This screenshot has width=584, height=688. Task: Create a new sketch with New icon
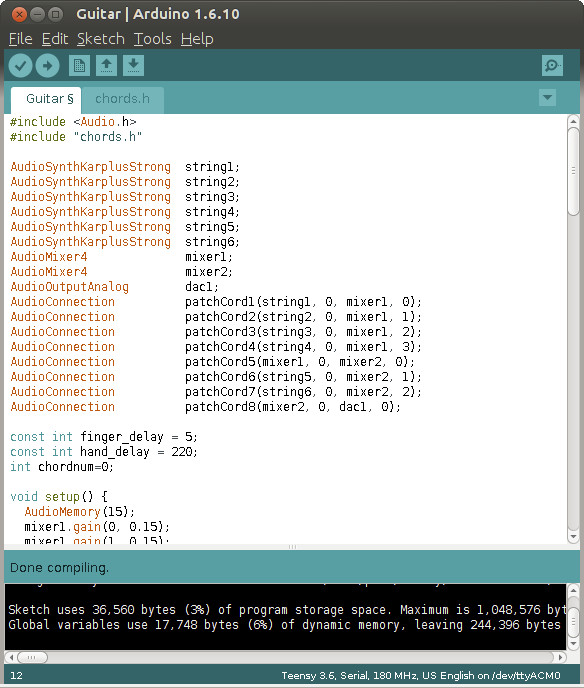tap(79, 66)
